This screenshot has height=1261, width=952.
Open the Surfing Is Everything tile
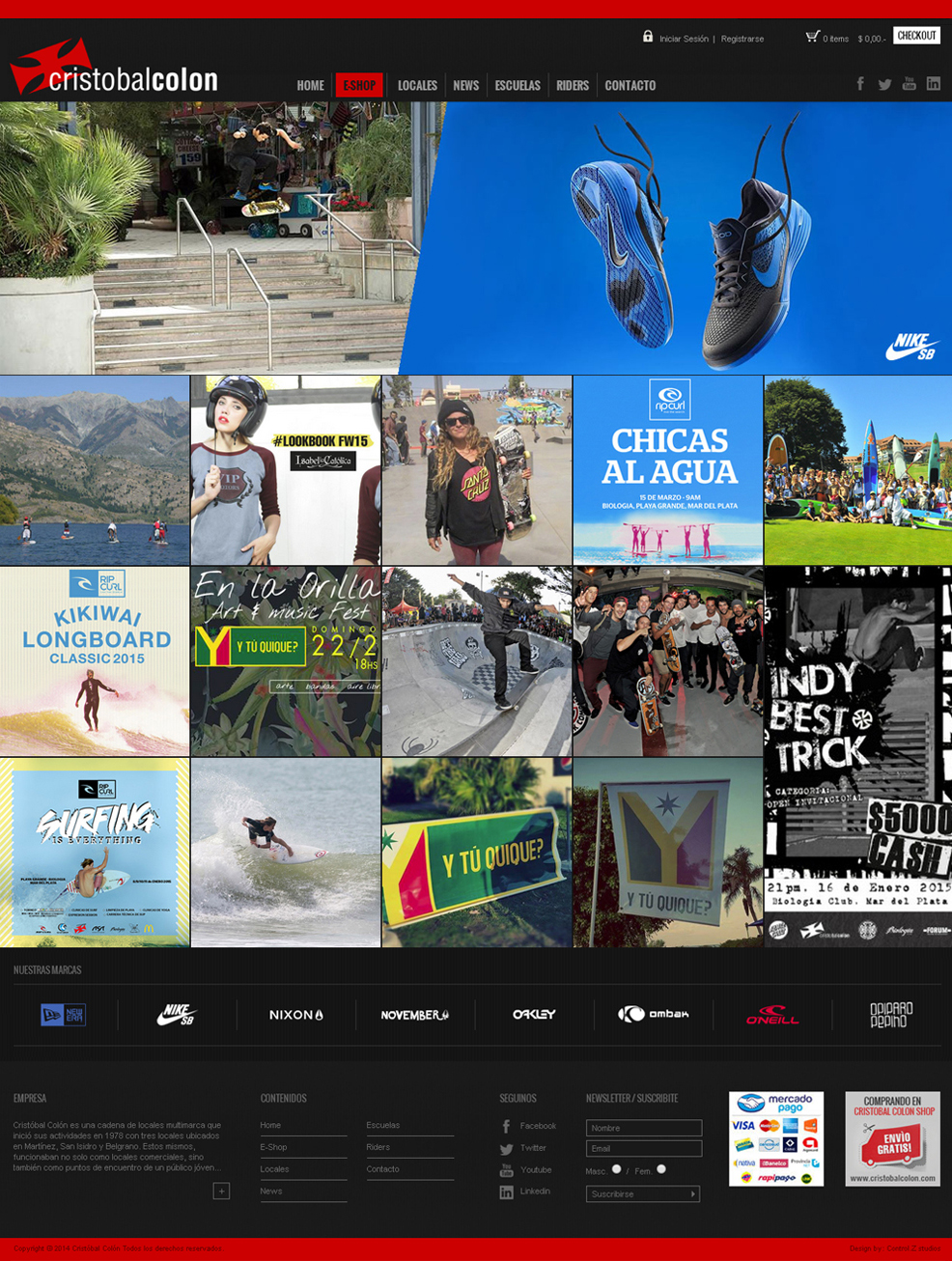95,853
